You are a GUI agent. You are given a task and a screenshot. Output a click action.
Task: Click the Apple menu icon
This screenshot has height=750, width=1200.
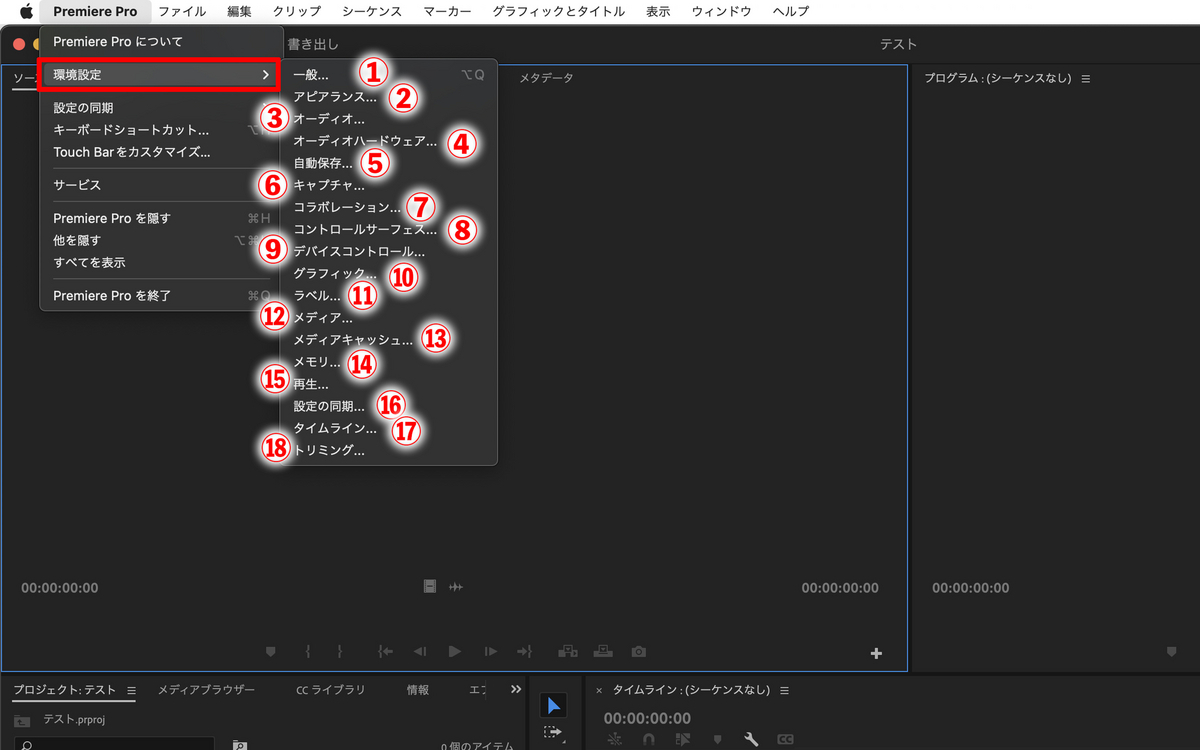point(26,11)
